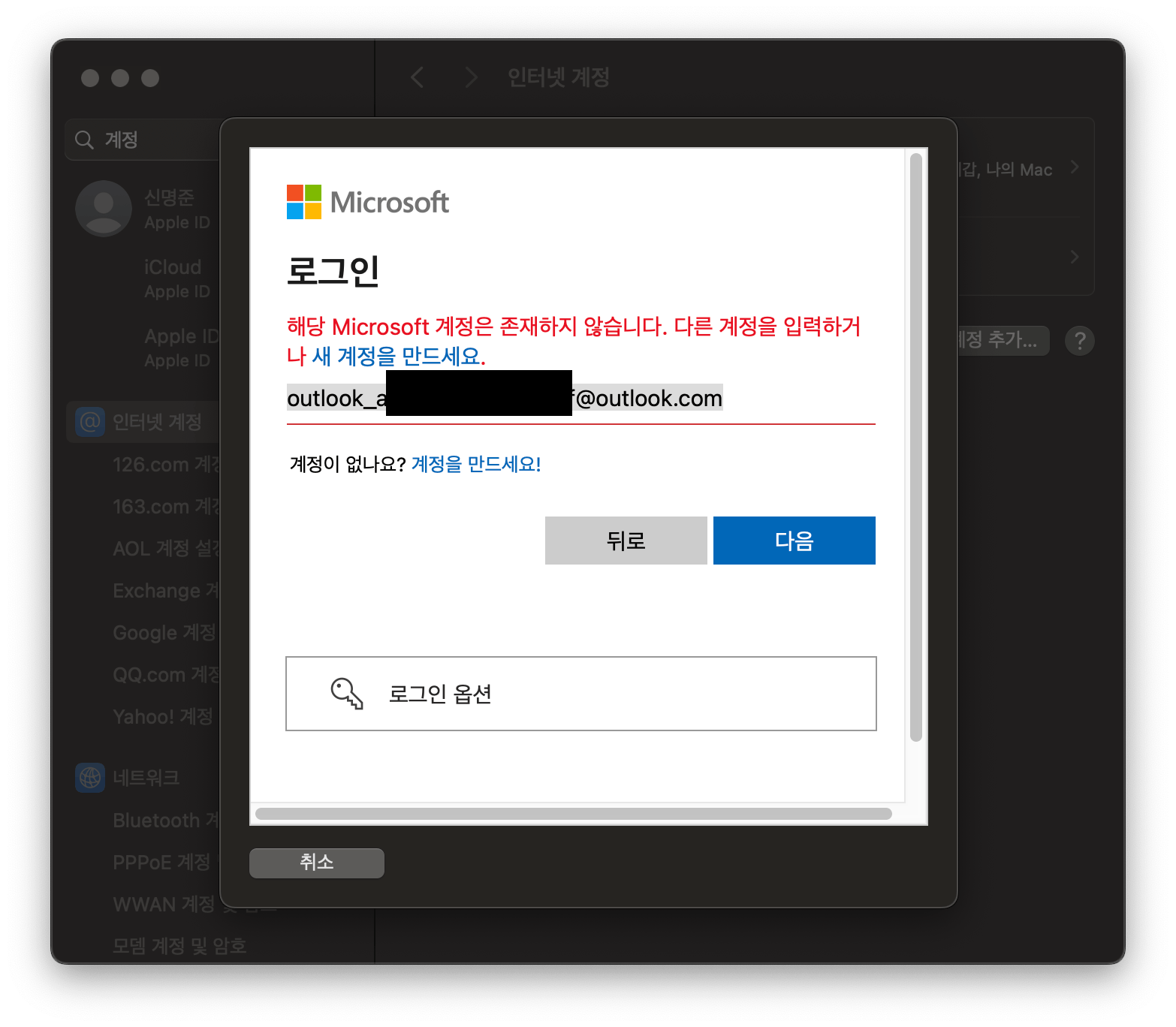This screenshot has width=1176, height=1027.
Task: Click the outlook.com email input field
Action: (x=581, y=399)
